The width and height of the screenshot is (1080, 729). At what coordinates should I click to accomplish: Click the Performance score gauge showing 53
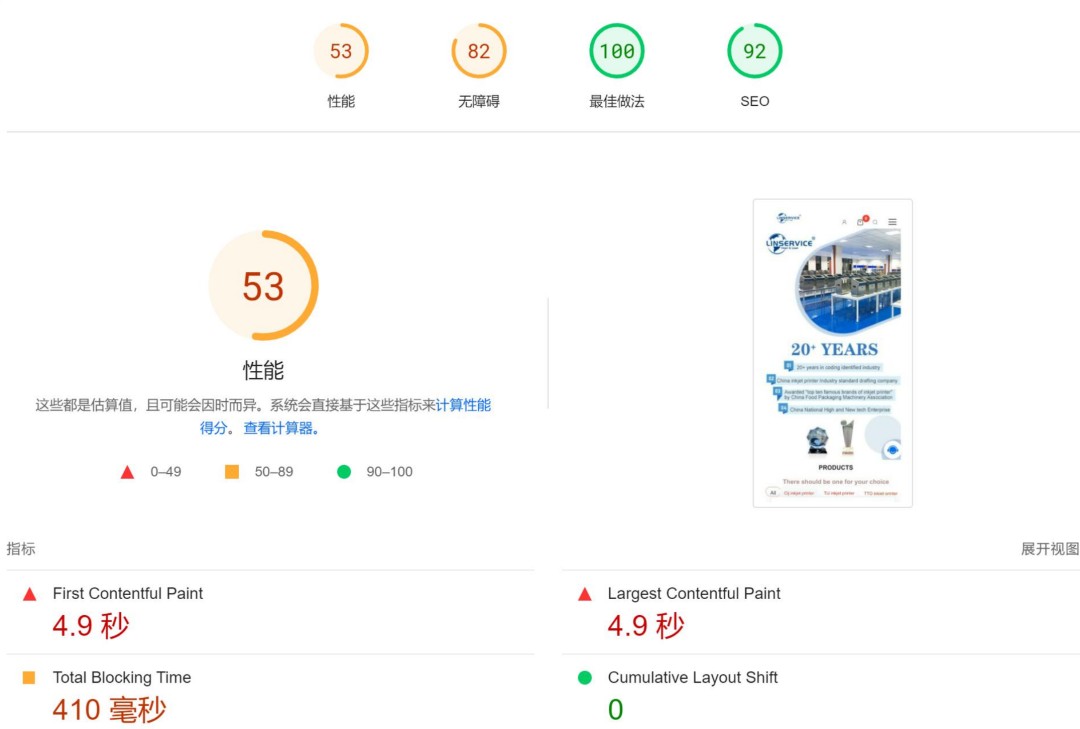341,51
